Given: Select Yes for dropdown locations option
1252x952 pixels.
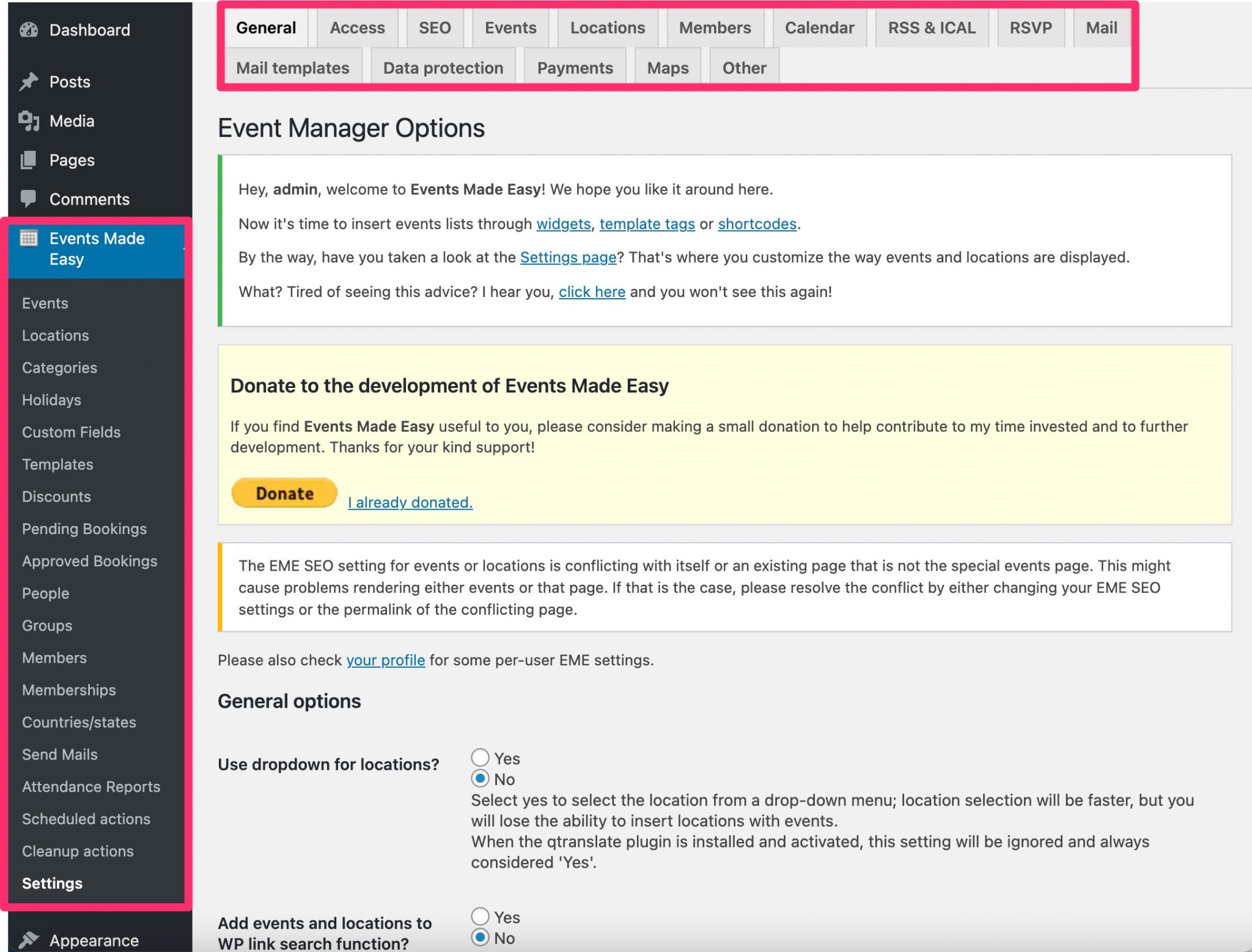Looking at the screenshot, I should 481,758.
